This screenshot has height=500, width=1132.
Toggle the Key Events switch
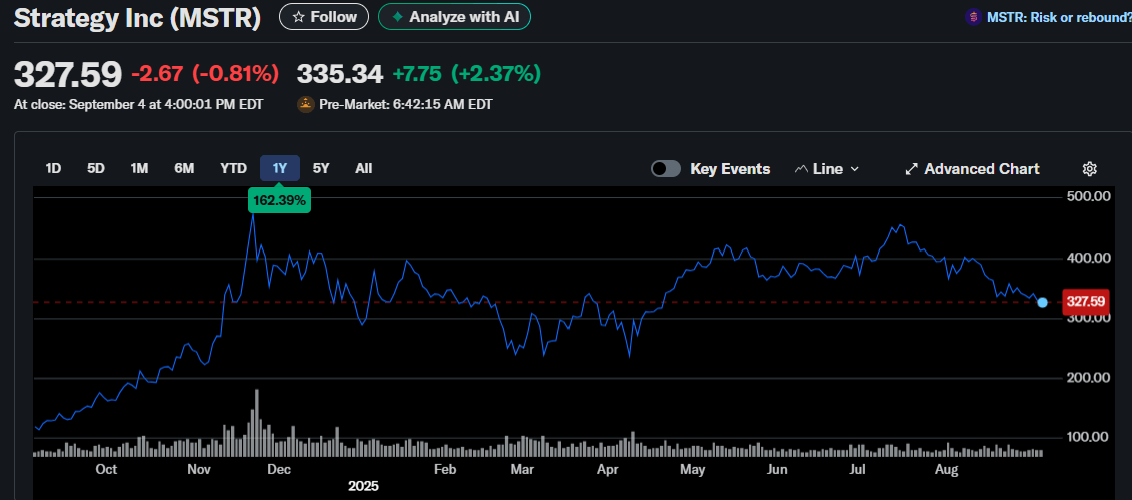coord(666,169)
